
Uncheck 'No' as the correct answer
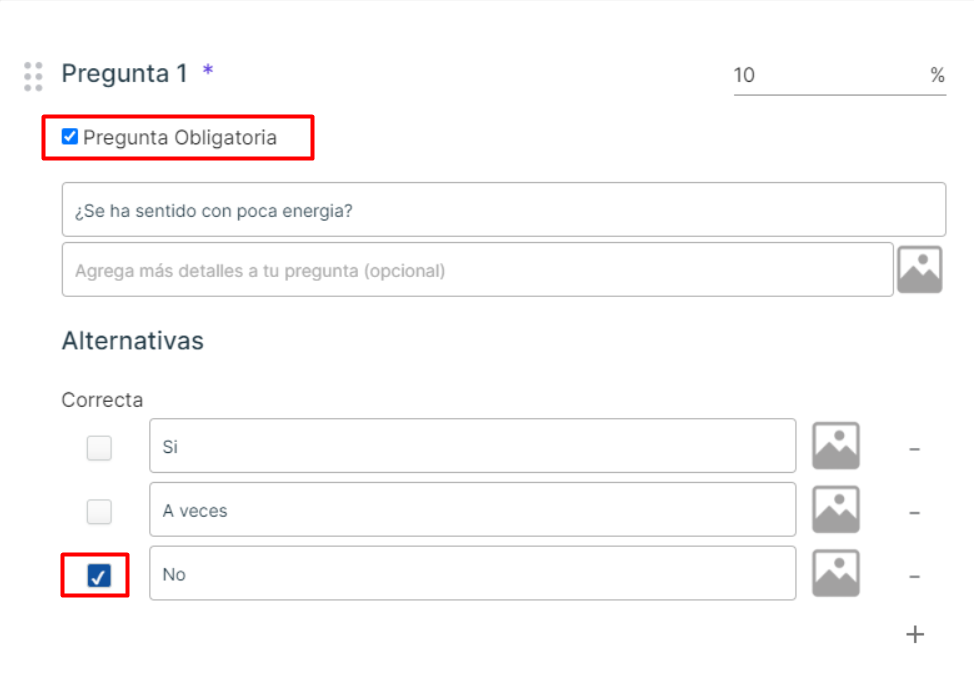pos(99,576)
